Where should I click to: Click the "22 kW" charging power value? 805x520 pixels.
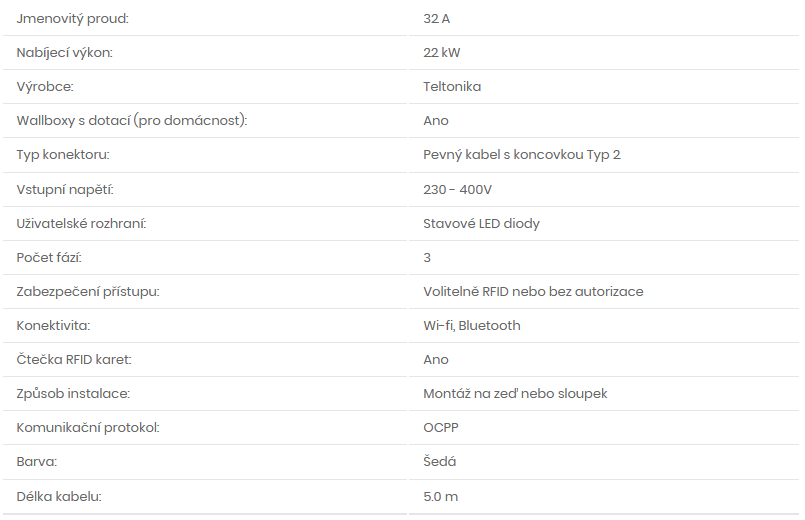442,53
